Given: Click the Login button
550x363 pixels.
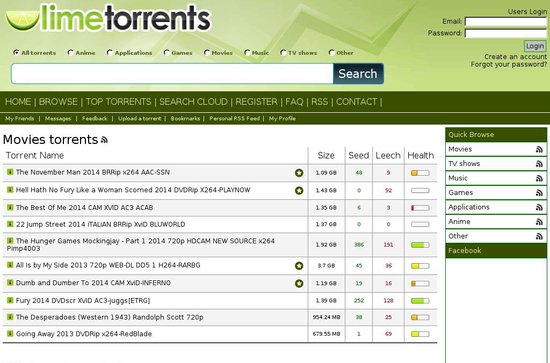Looking at the screenshot, I should [535, 46].
